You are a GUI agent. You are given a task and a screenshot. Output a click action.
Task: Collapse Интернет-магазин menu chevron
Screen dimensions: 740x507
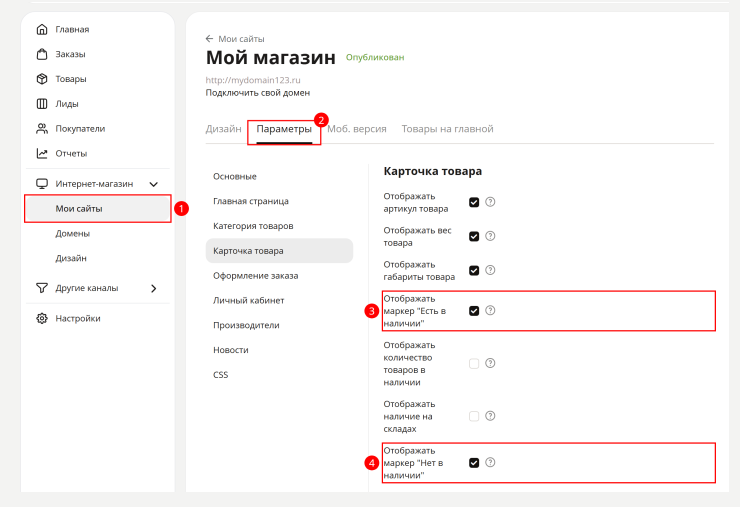153,184
